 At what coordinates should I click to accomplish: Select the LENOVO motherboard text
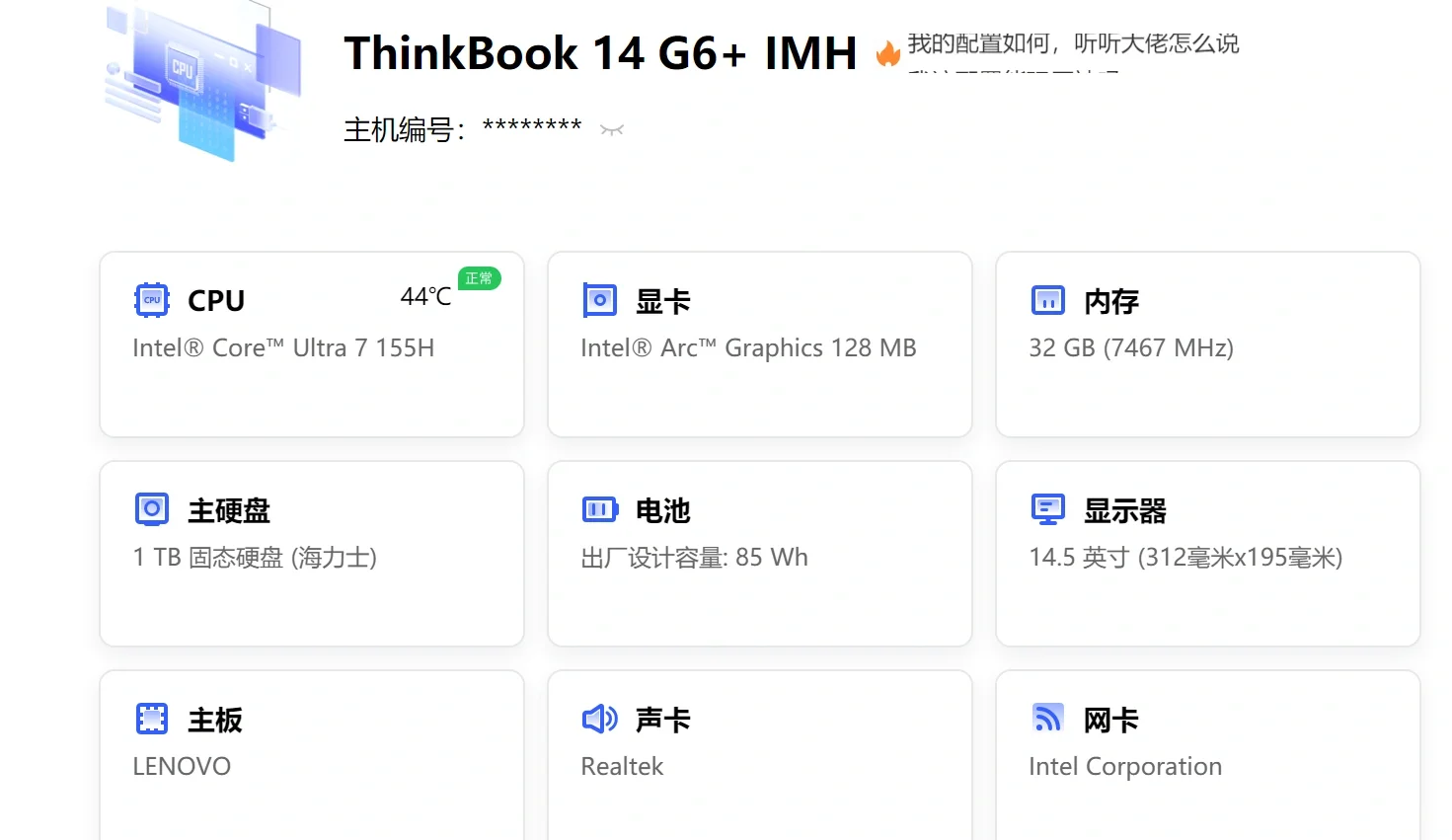pyautogui.click(x=182, y=766)
